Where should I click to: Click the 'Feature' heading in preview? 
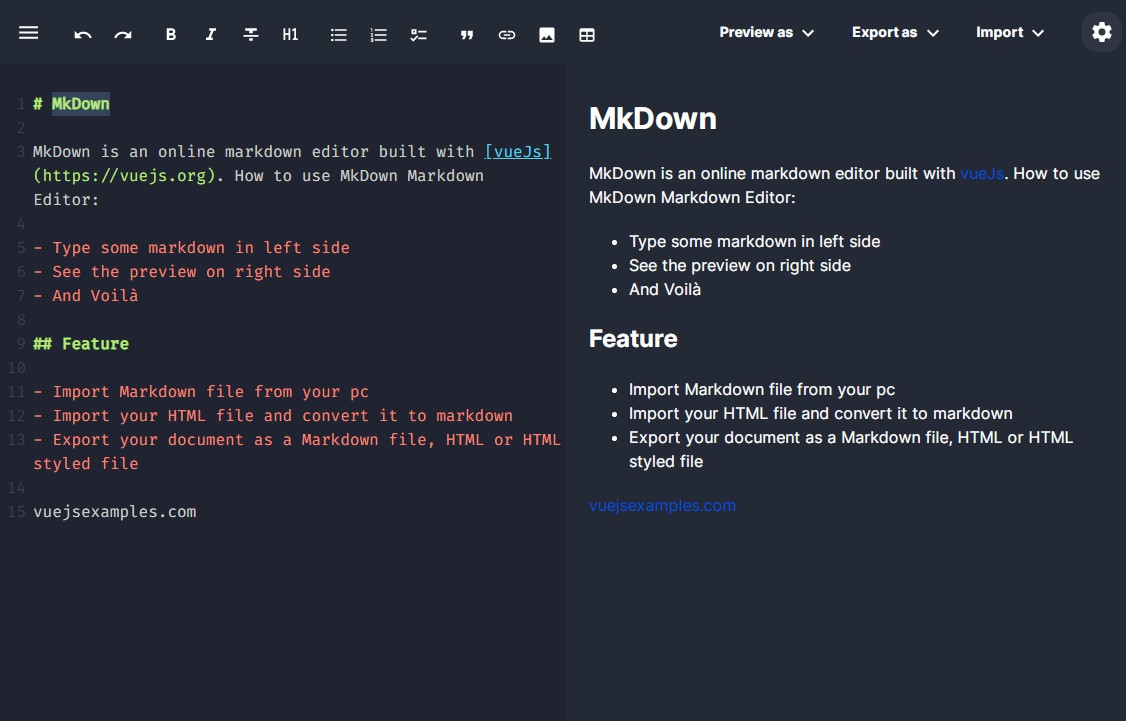click(x=633, y=339)
